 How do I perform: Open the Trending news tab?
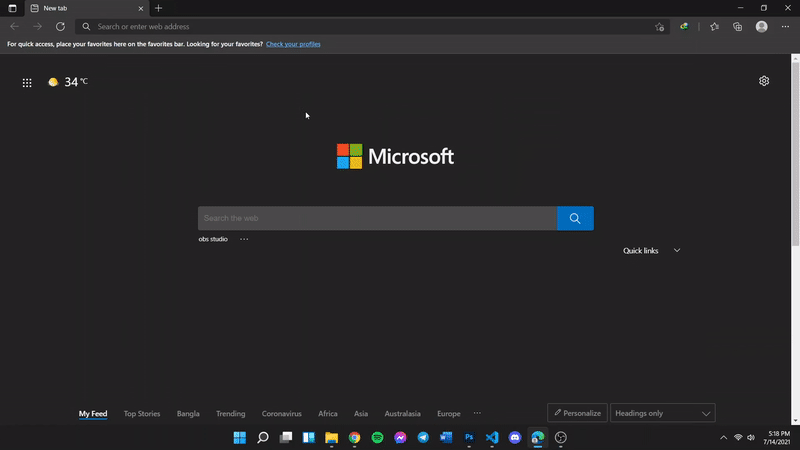coord(231,413)
